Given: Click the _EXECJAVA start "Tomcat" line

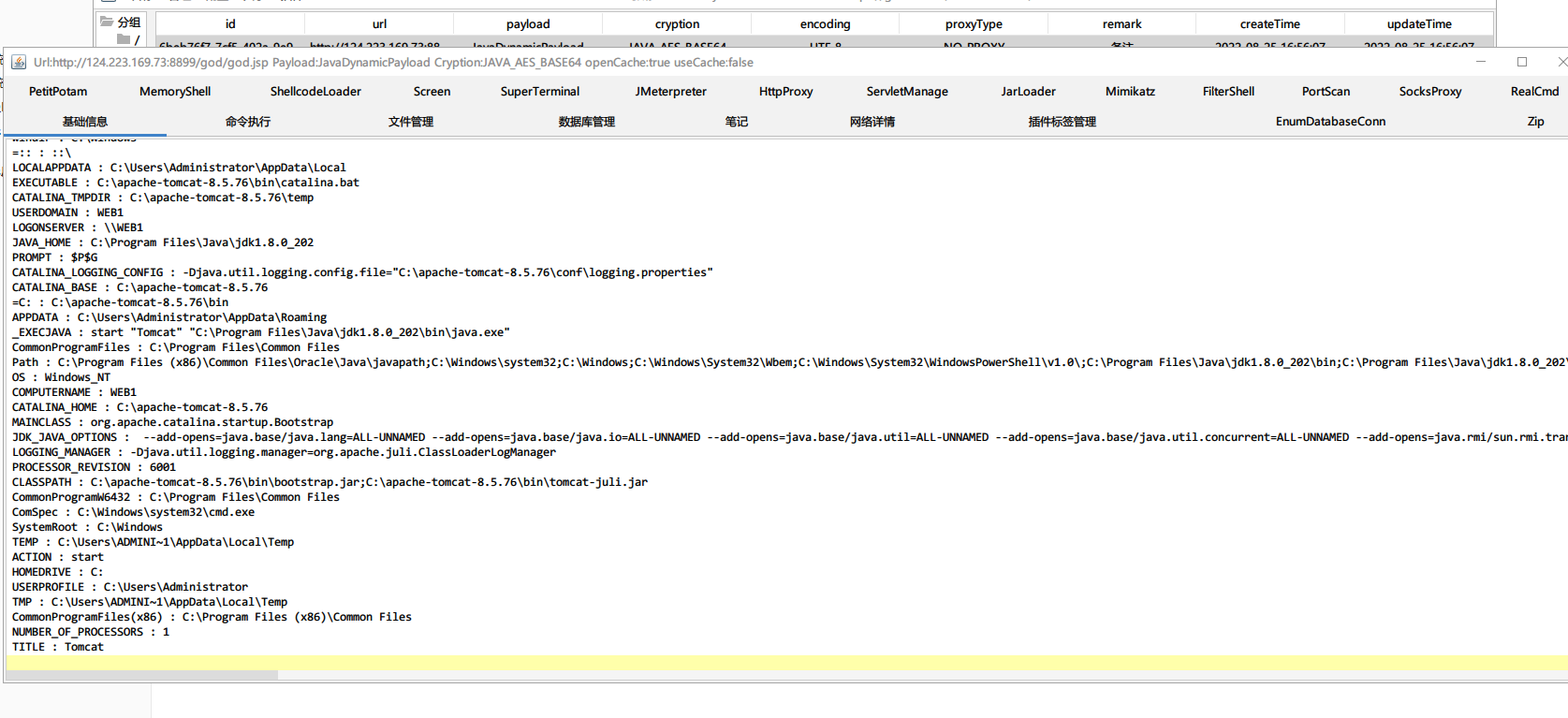Looking at the screenshot, I should pyautogui.click(x=261, y=332).
